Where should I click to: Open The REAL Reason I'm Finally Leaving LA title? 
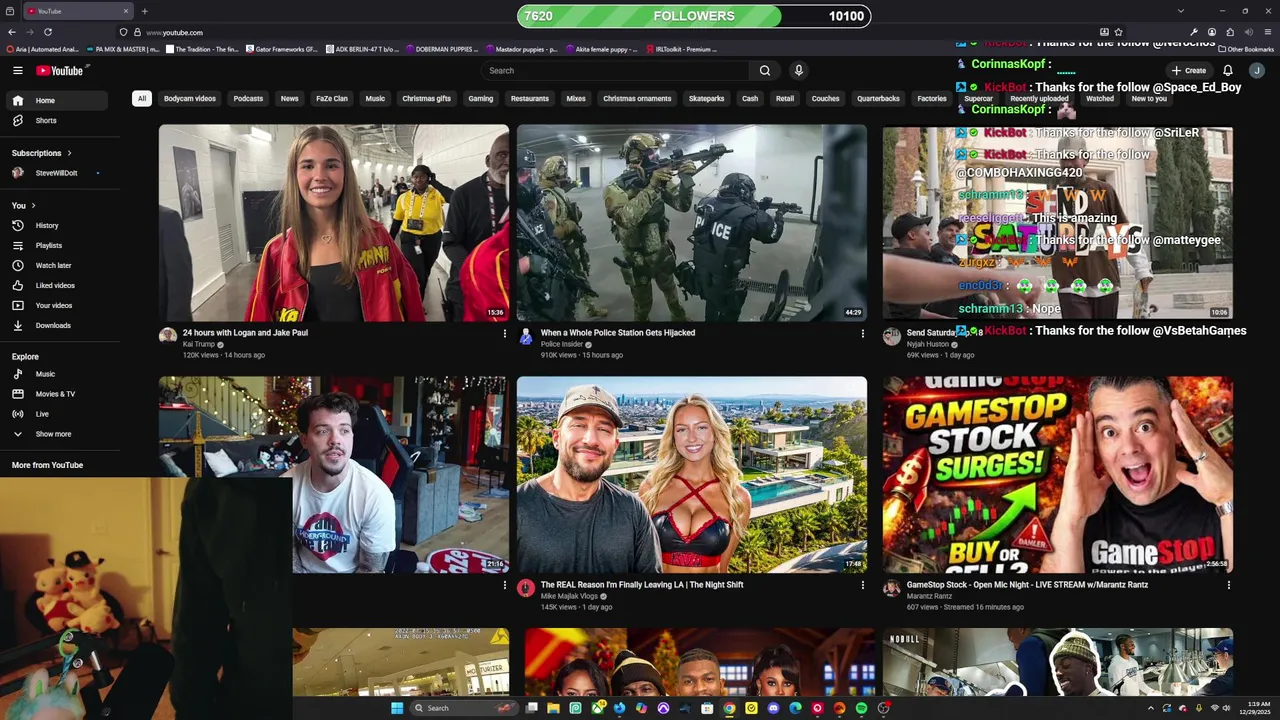[x=642, y=585]
